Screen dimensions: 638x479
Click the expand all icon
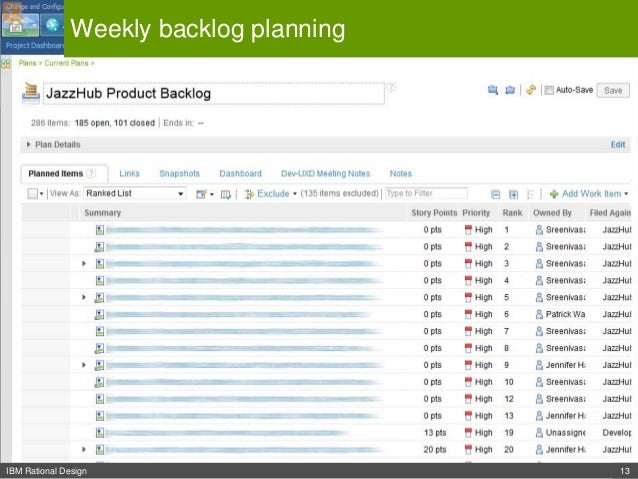pyautogui.click(x=513, y=195)
